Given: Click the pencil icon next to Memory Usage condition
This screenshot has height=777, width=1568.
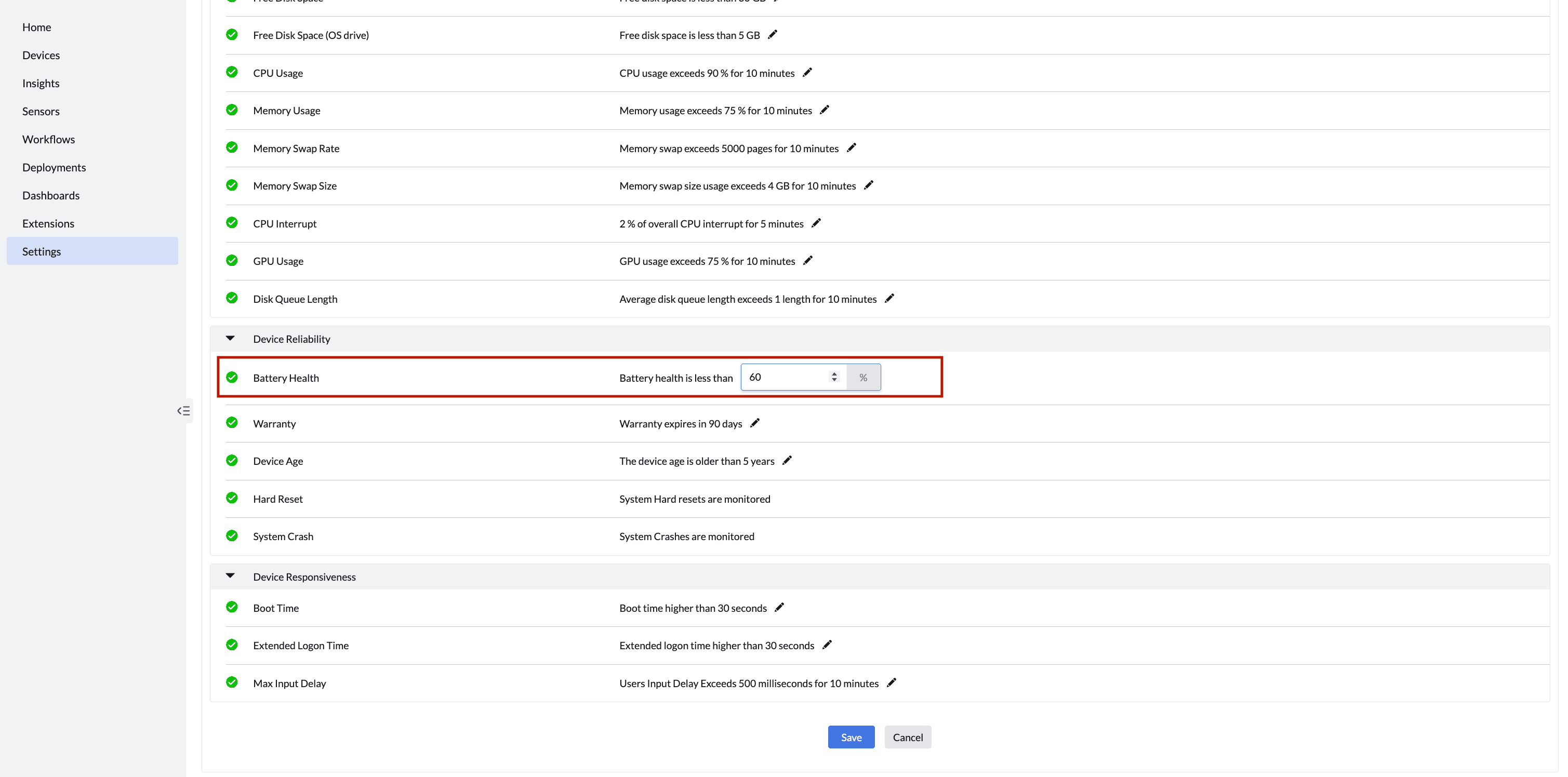Looking at the screenshot, I should coord(824,110).
